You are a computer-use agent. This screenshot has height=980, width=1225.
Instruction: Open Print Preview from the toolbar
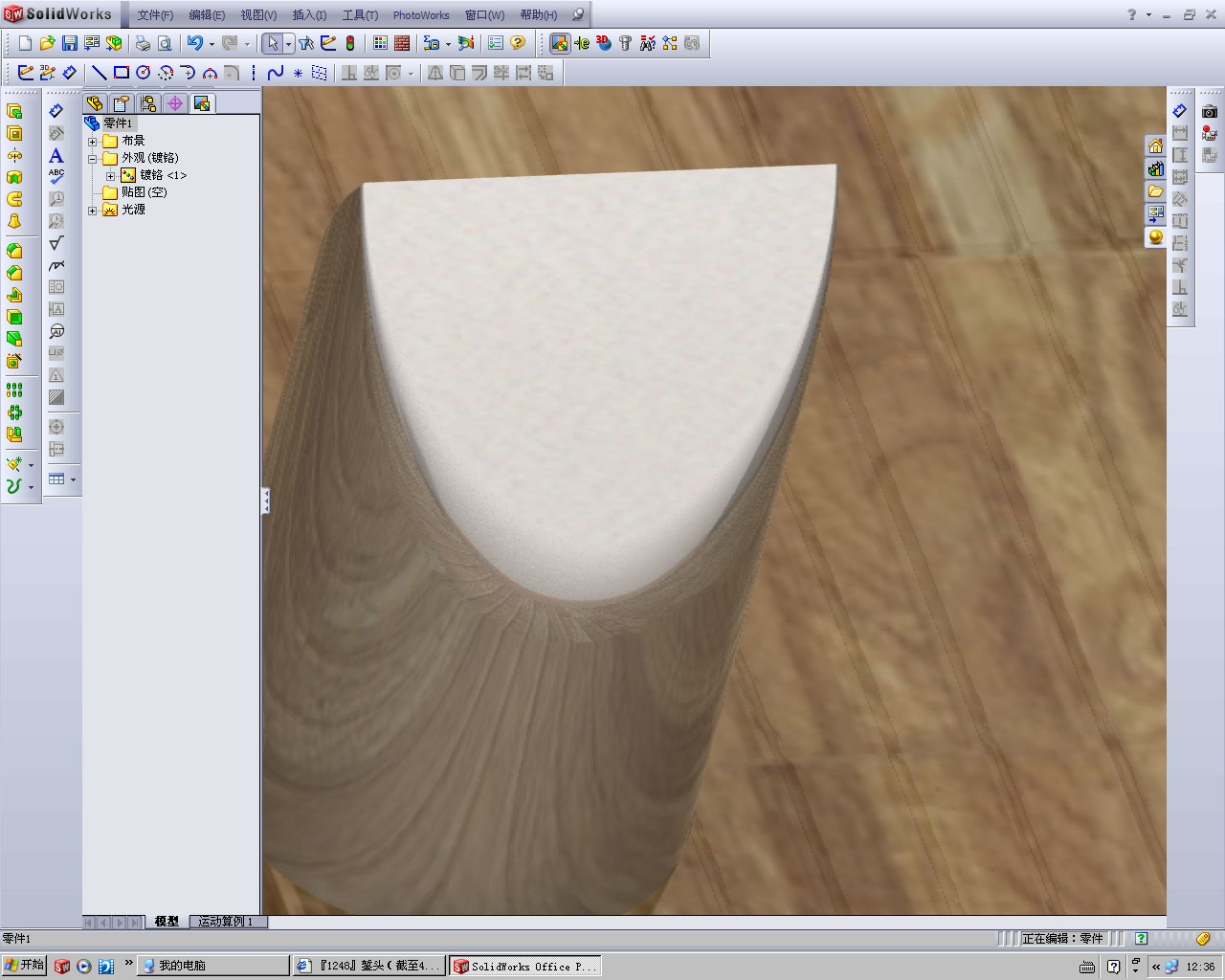pyautogui.click(x=165, y=43)
